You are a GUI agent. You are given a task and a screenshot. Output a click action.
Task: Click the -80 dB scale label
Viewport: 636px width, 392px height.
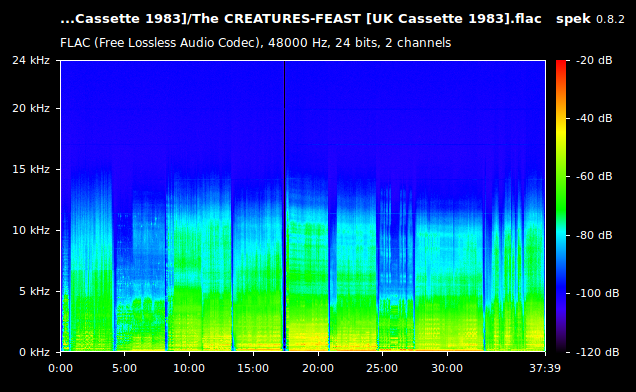tap(594, 235)
